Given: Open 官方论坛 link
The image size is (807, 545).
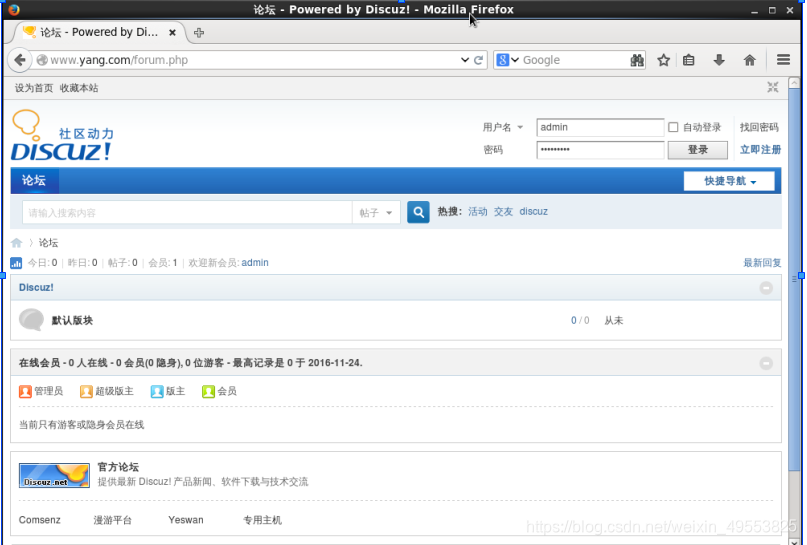Looking at the screenshot, I should (118, 467).
